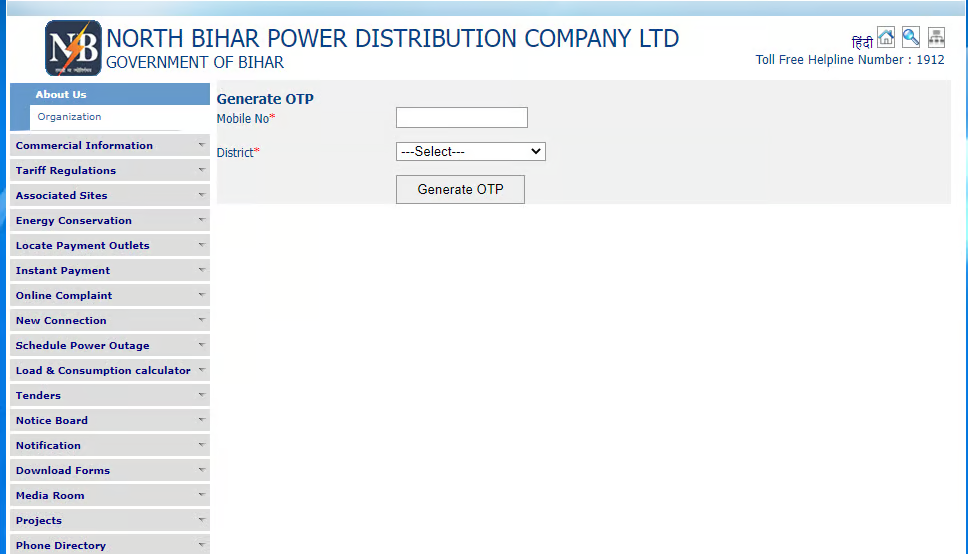968x554 pixels.
Task: Switch language to Hindi (हिंदी)
Action: [x=862, y=42]
